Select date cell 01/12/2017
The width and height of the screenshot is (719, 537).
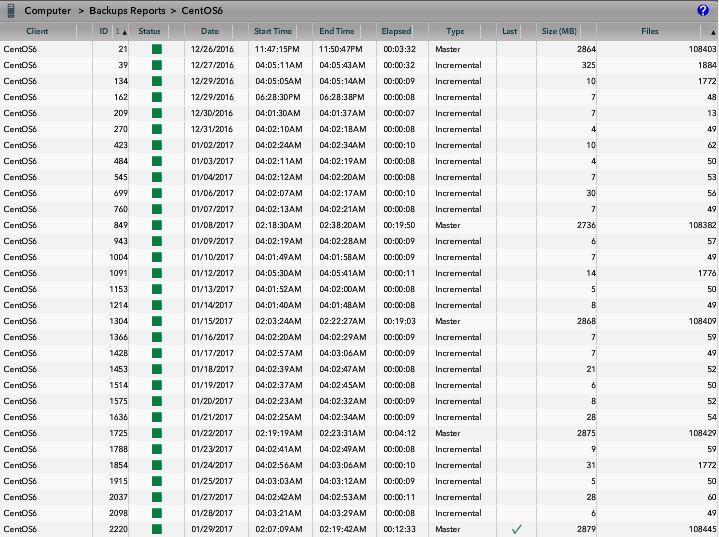[x=212, y=273]
